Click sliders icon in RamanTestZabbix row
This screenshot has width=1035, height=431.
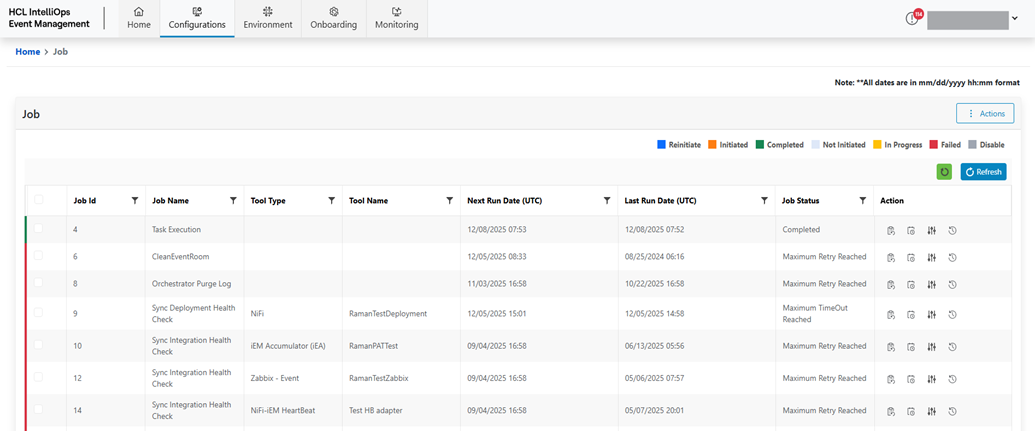(931, 379)
